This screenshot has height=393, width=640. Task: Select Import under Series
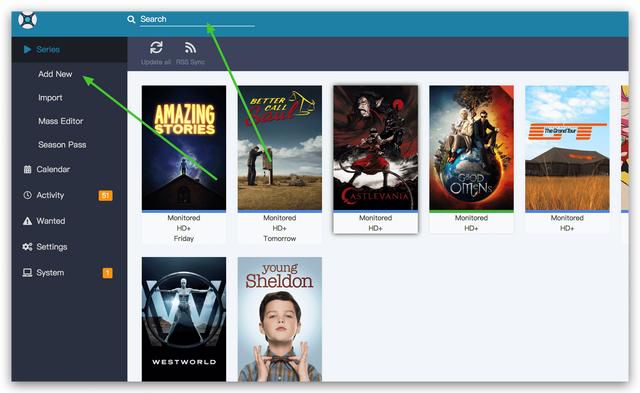[x=50, y=98]
